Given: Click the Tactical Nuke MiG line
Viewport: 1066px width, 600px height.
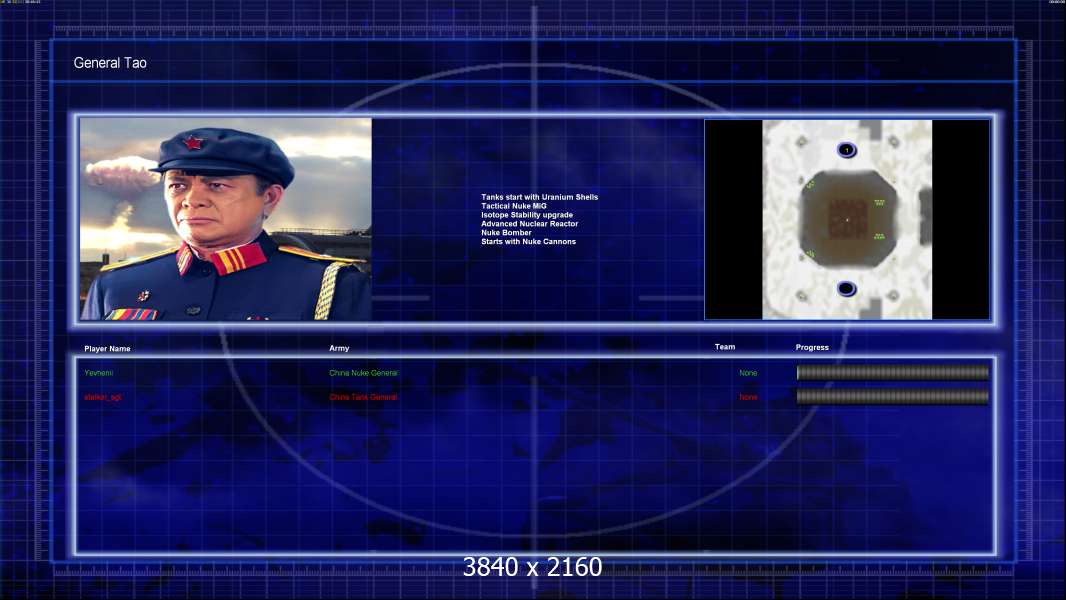Looking at the screenshot, I should coord(514,206).
